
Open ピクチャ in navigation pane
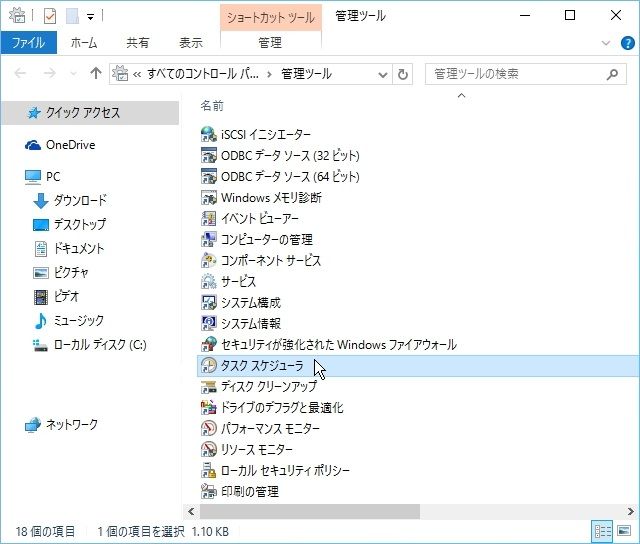click(60, 273)
